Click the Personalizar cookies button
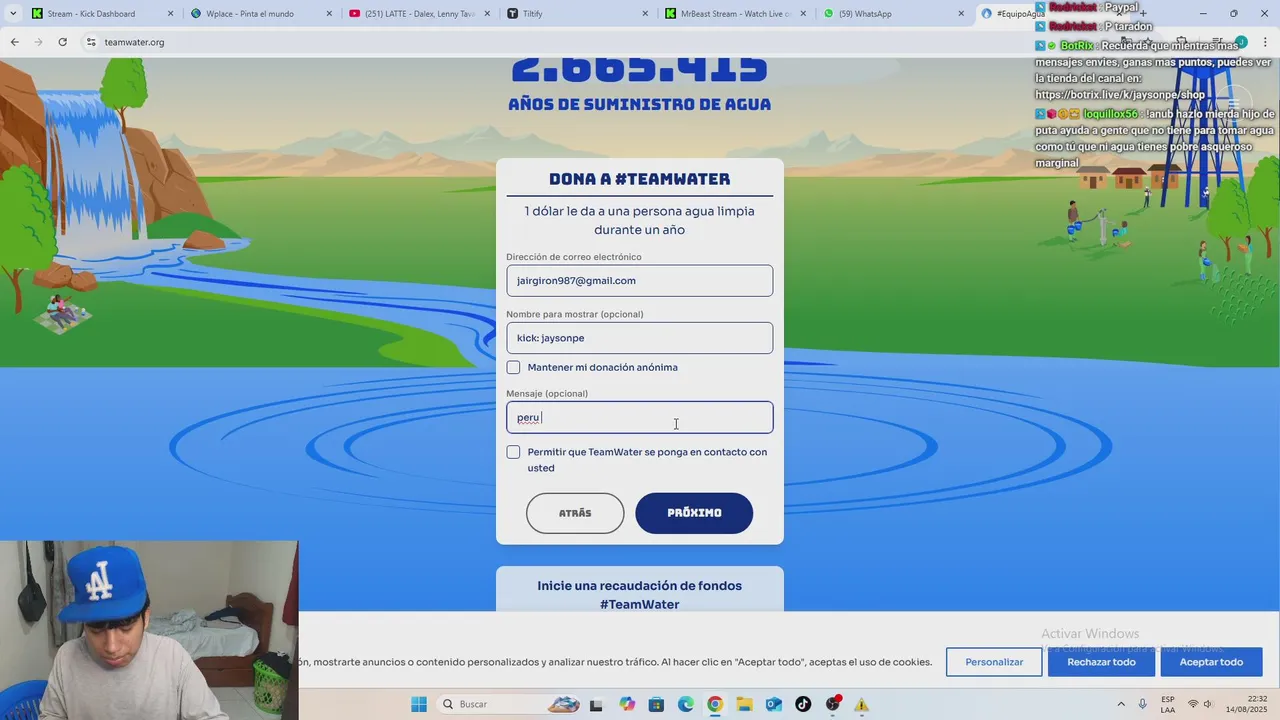Image resolution: width=1280 pixels, height=720 pixels. click(x=994, y=662)
